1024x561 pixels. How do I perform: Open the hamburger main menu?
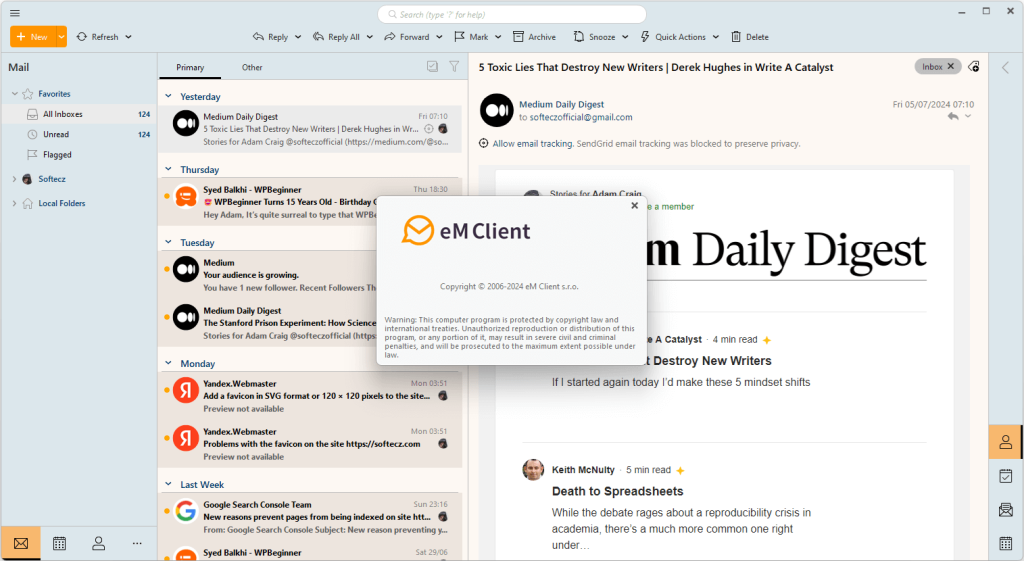[14, 13]
